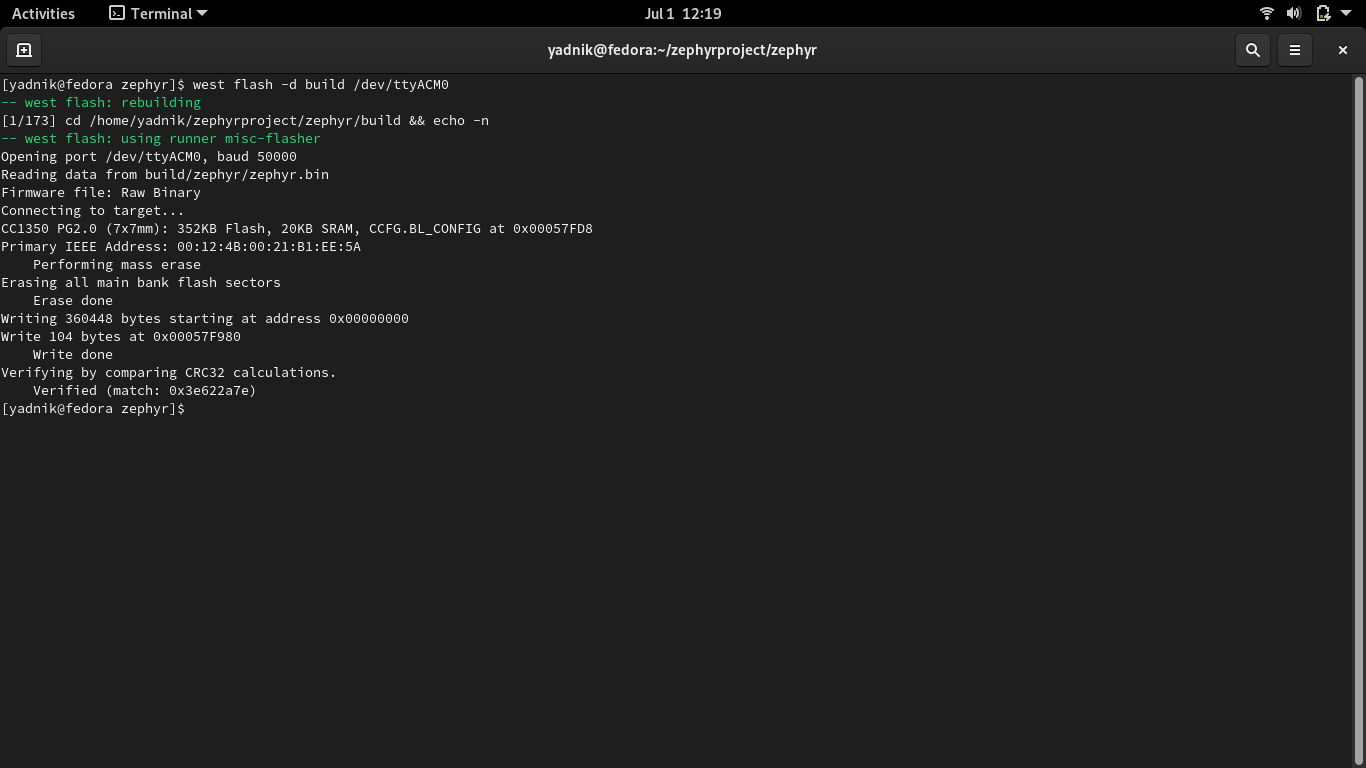Open the clock and calendar panel
1366x768 pixels.
coord(683,13)
